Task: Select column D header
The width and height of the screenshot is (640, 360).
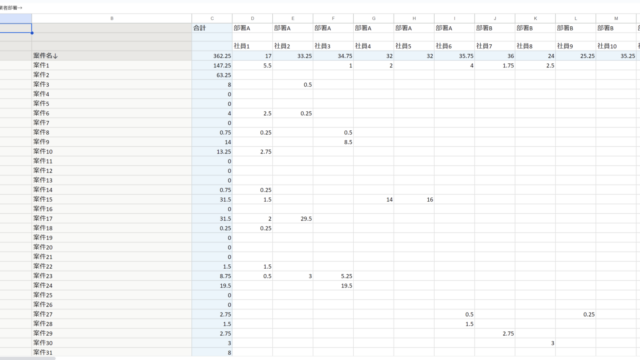Action: point(252,18)
